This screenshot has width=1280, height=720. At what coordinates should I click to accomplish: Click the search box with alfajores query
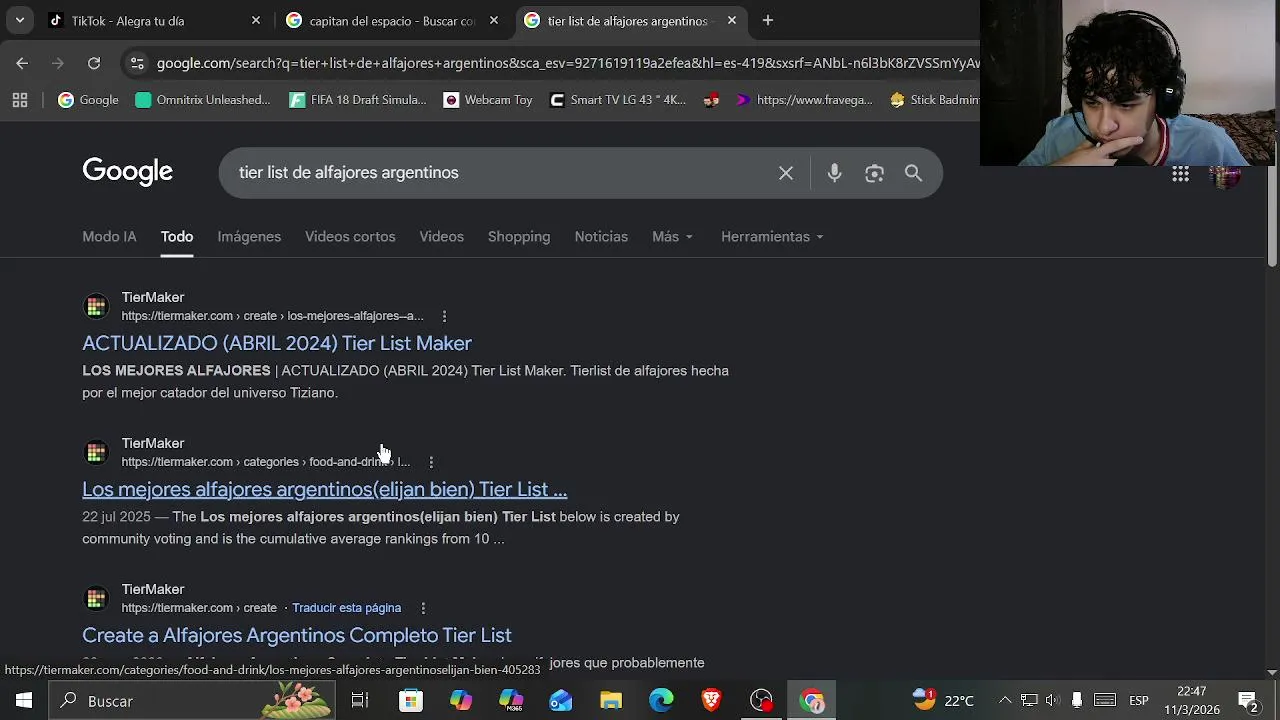click(x=500, y=173)
